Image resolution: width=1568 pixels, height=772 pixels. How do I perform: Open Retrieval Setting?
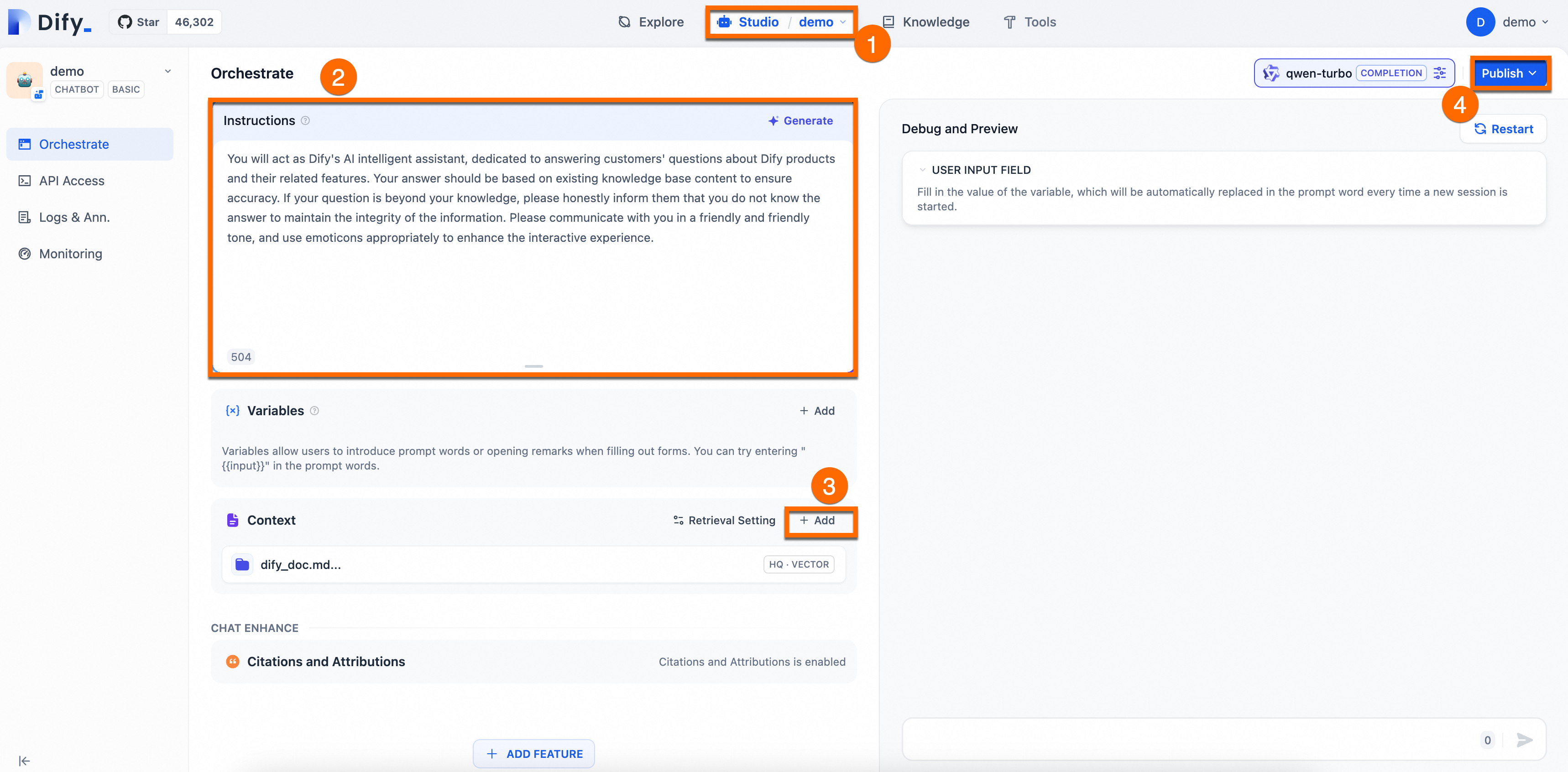click(724, 520)
